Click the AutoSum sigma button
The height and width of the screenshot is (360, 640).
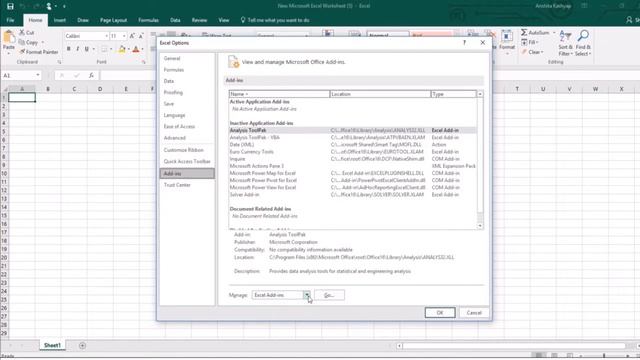[x=535, y=33]
